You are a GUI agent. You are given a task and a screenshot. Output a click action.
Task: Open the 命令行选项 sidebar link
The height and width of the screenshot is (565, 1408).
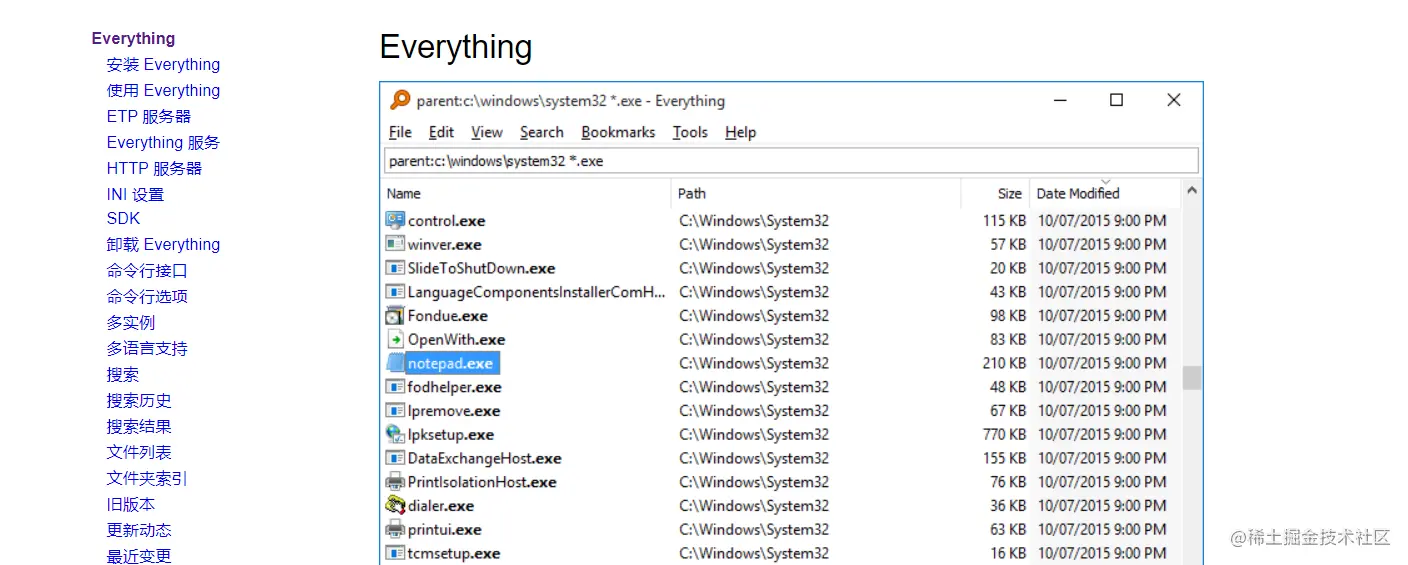[x=147, y=297]
